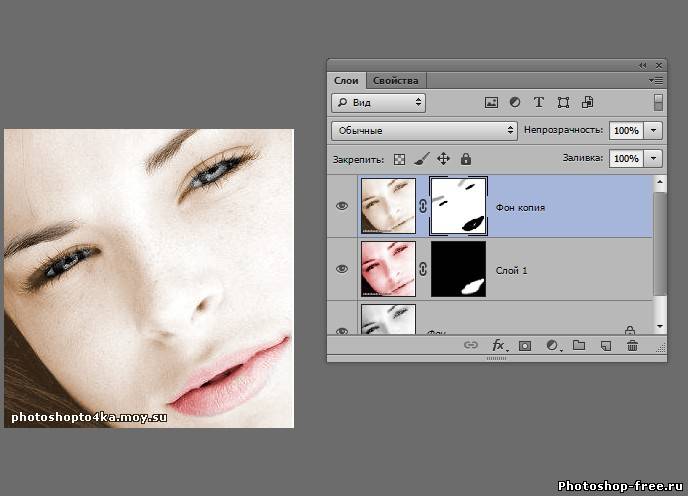Lock layer position with move icon

click(x=443, y=159)
